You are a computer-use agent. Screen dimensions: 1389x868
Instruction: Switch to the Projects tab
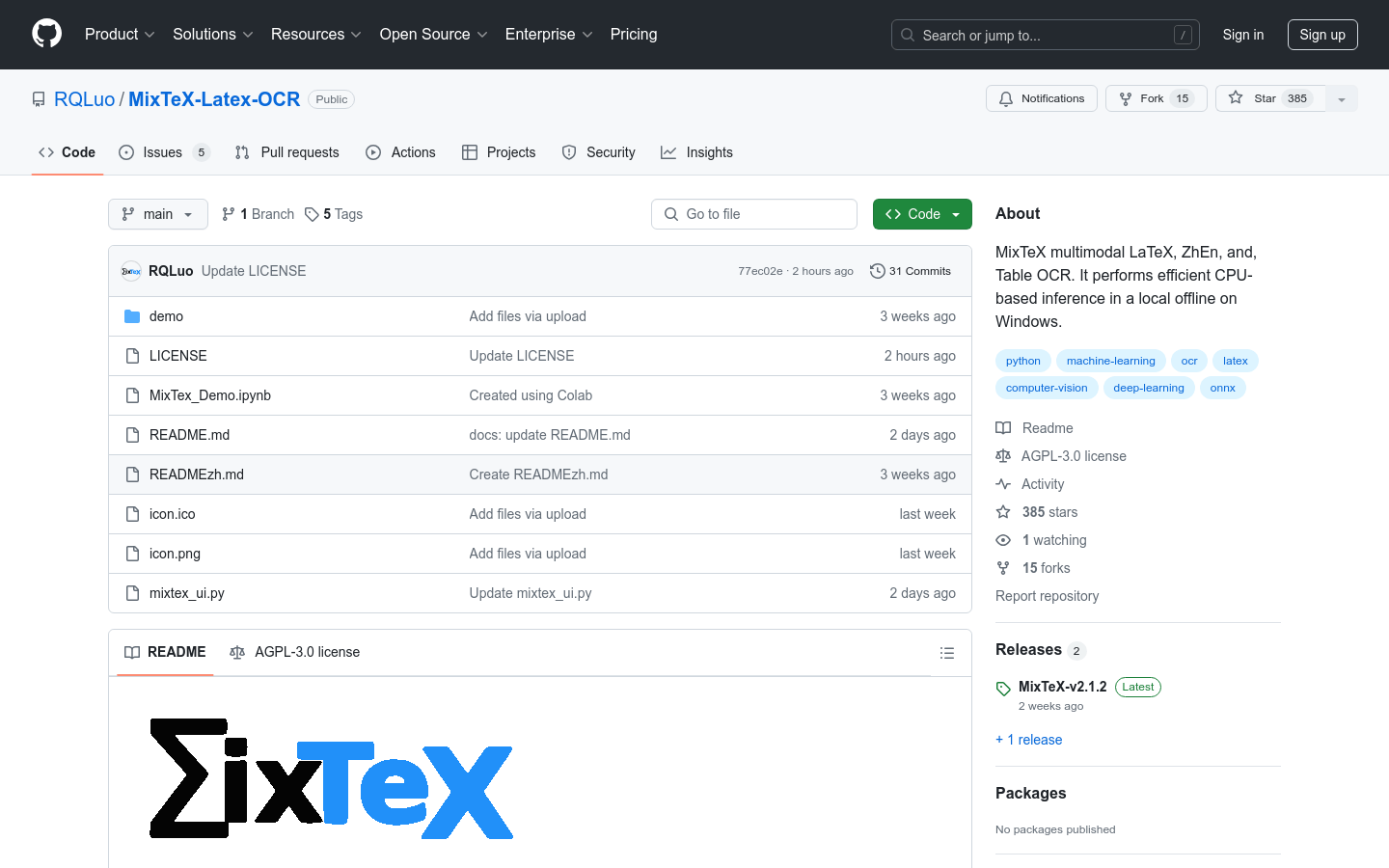[499, 152]
